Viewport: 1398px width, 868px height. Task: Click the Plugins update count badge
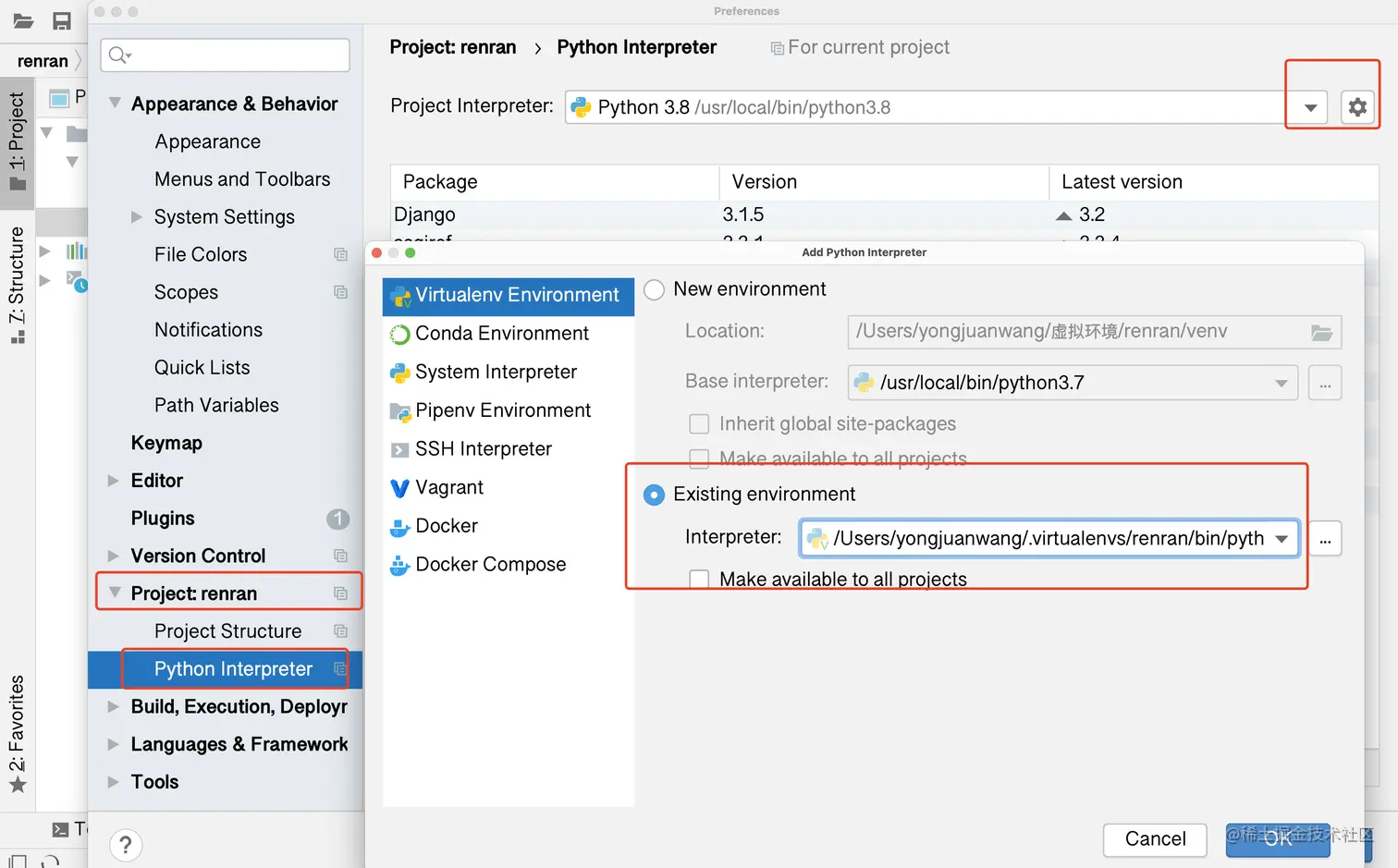pos(338,519)
